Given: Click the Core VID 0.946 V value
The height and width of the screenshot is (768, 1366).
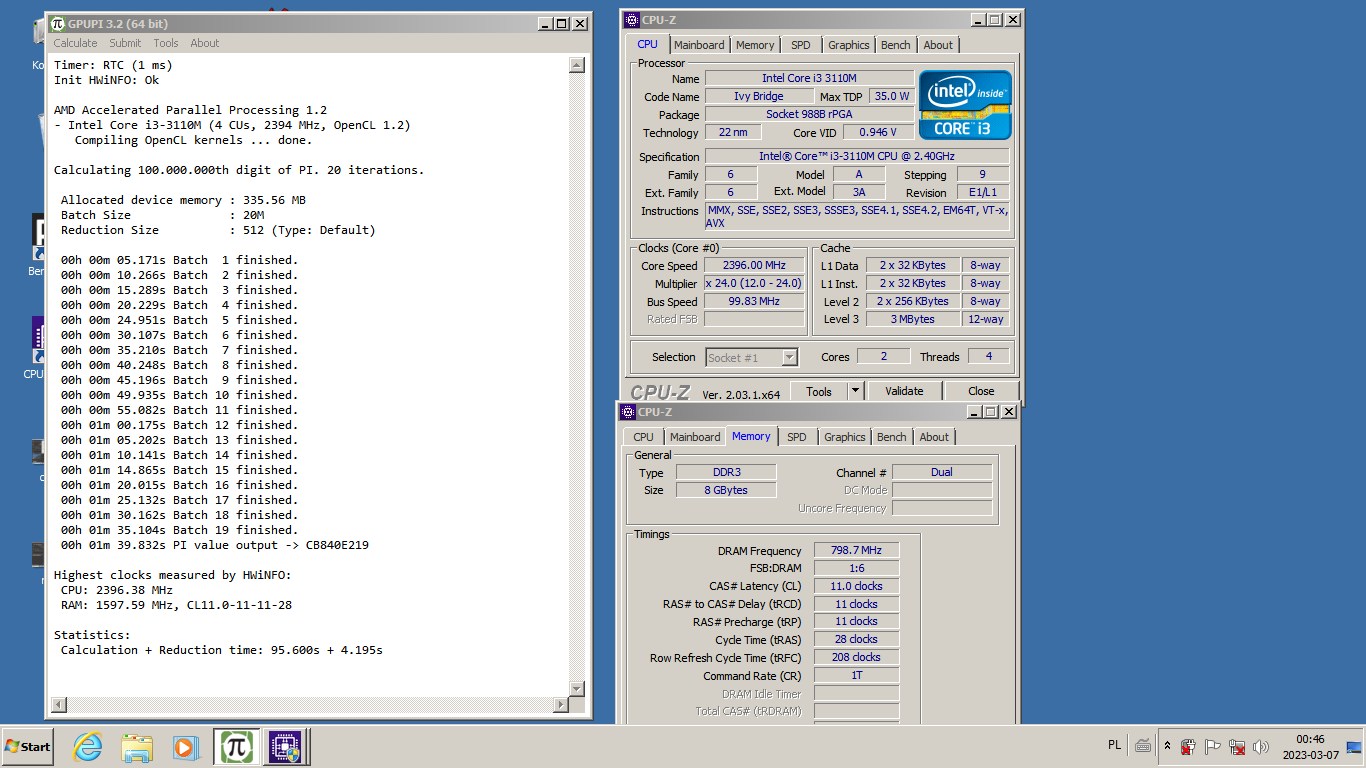Looking at the screenshot, I should pos(878,132).
